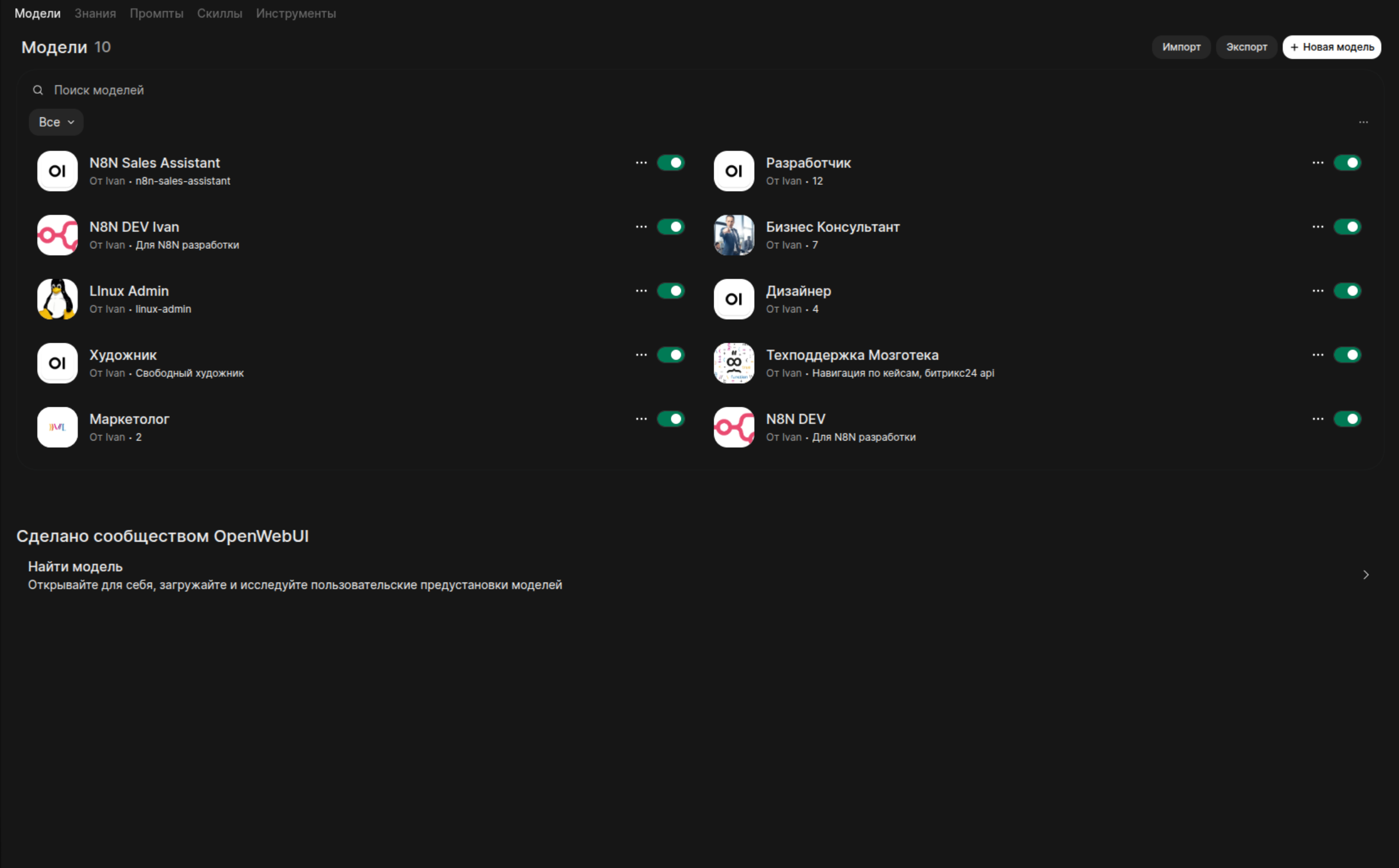
Task: Open the Инструменты section
Action: point(296,13)
